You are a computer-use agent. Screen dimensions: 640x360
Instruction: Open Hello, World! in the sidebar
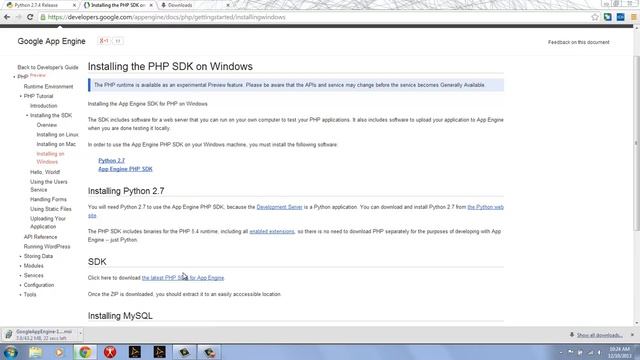pyautogui.click(x=45, y=172)
